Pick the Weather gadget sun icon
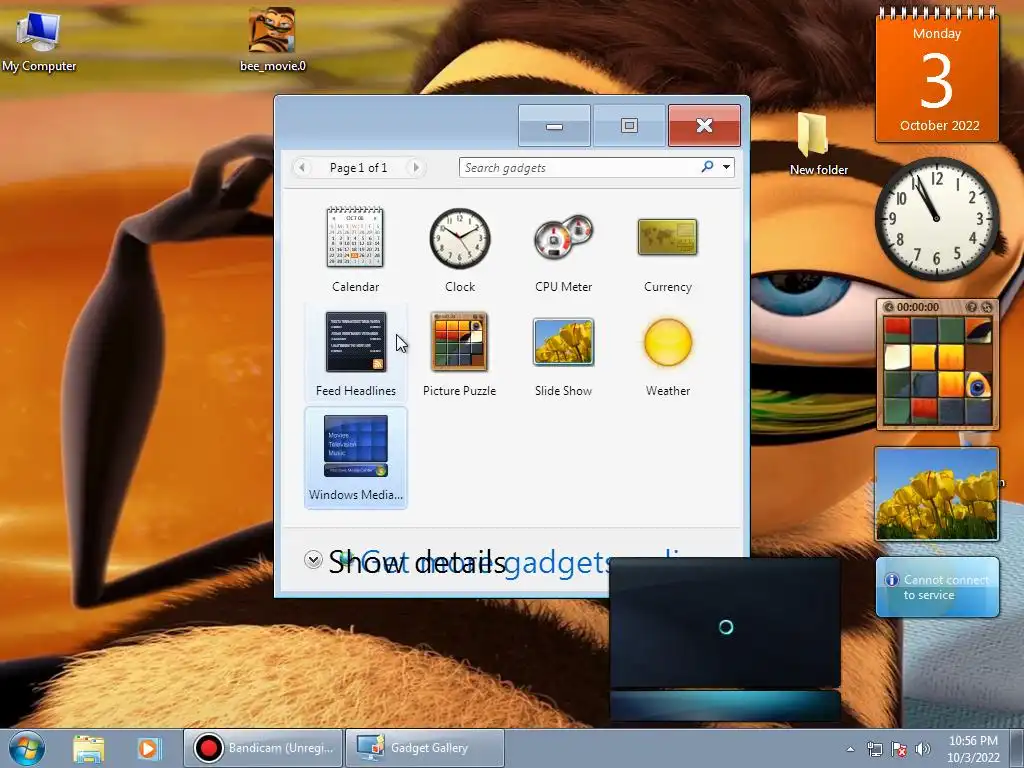Screen dimensions: 1024x768 [x=667, y=342]
